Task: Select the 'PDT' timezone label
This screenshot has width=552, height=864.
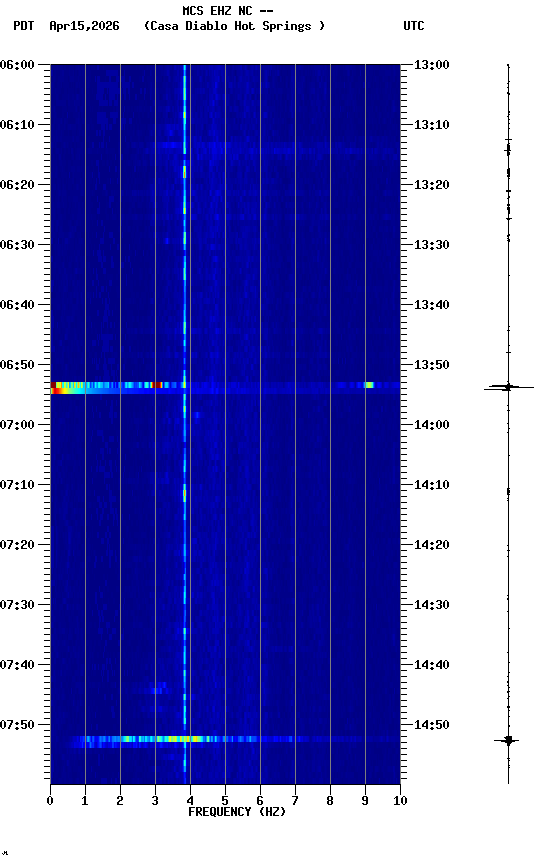Action: click(x=24, y=26)
